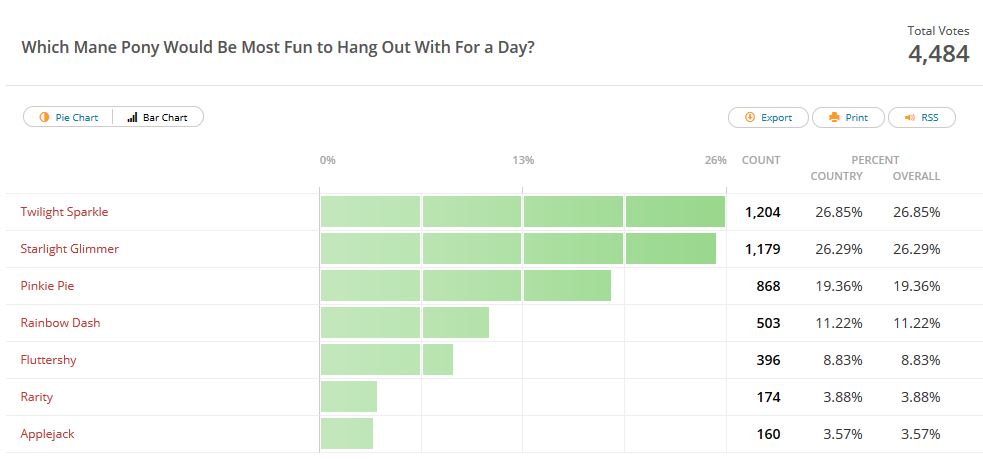
Task: Select the Pinkie Pie answer link
Action: click(x=47, y=286)
